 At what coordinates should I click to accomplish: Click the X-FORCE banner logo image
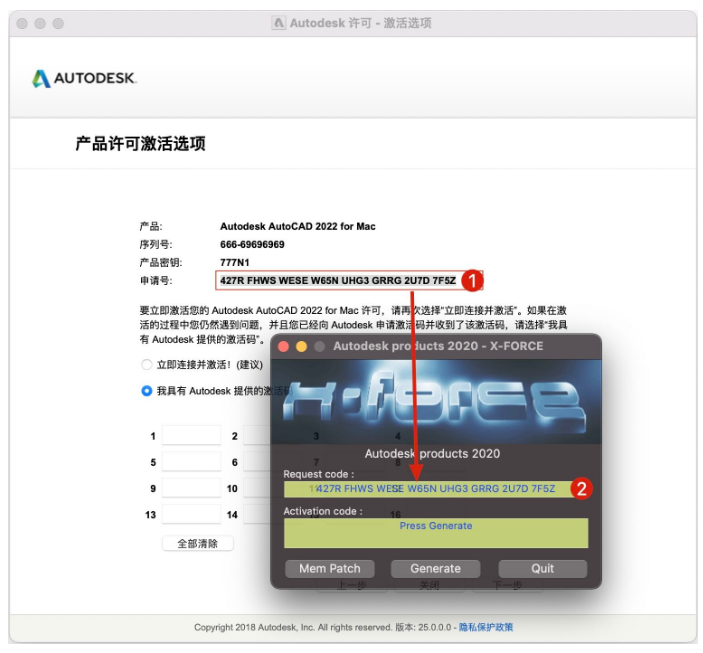tap(436, 401)
